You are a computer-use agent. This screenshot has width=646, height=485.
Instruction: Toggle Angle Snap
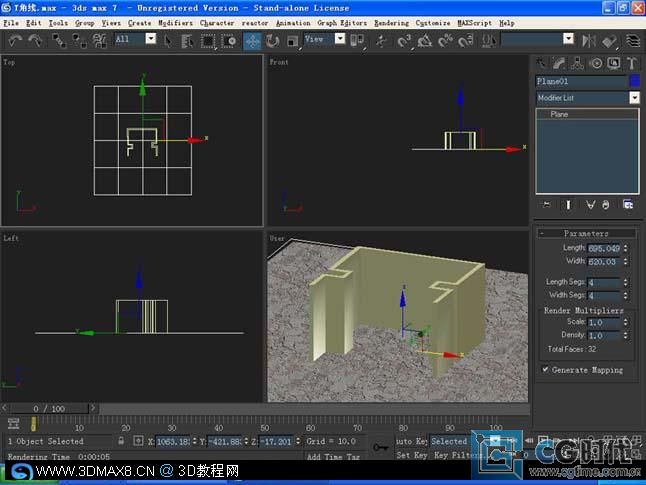click(424, 40)
